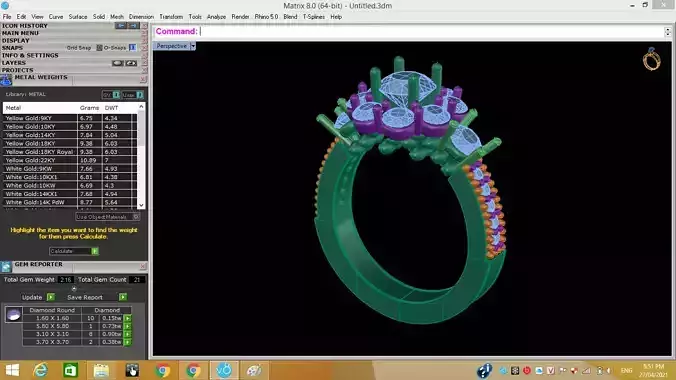Open the Gem Reporter panel icon
The image size is (676, 380).
(x=6, y=267)
